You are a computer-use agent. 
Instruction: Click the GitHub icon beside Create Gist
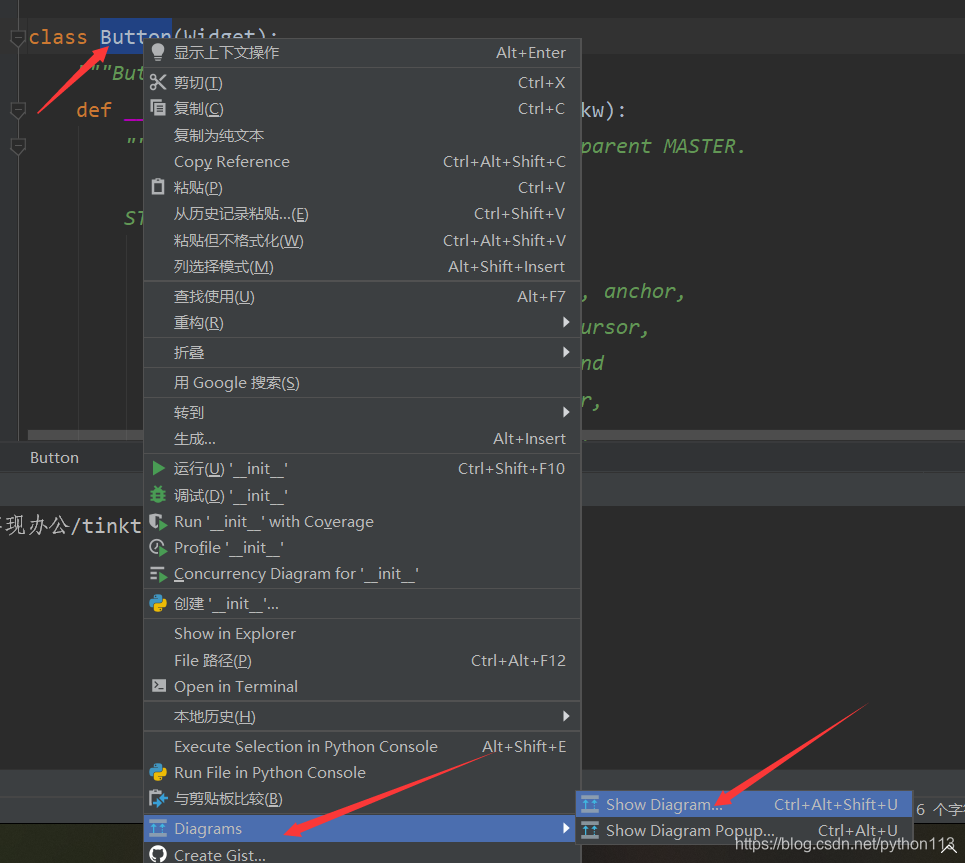pyautogui.click(x=158, y=854)
